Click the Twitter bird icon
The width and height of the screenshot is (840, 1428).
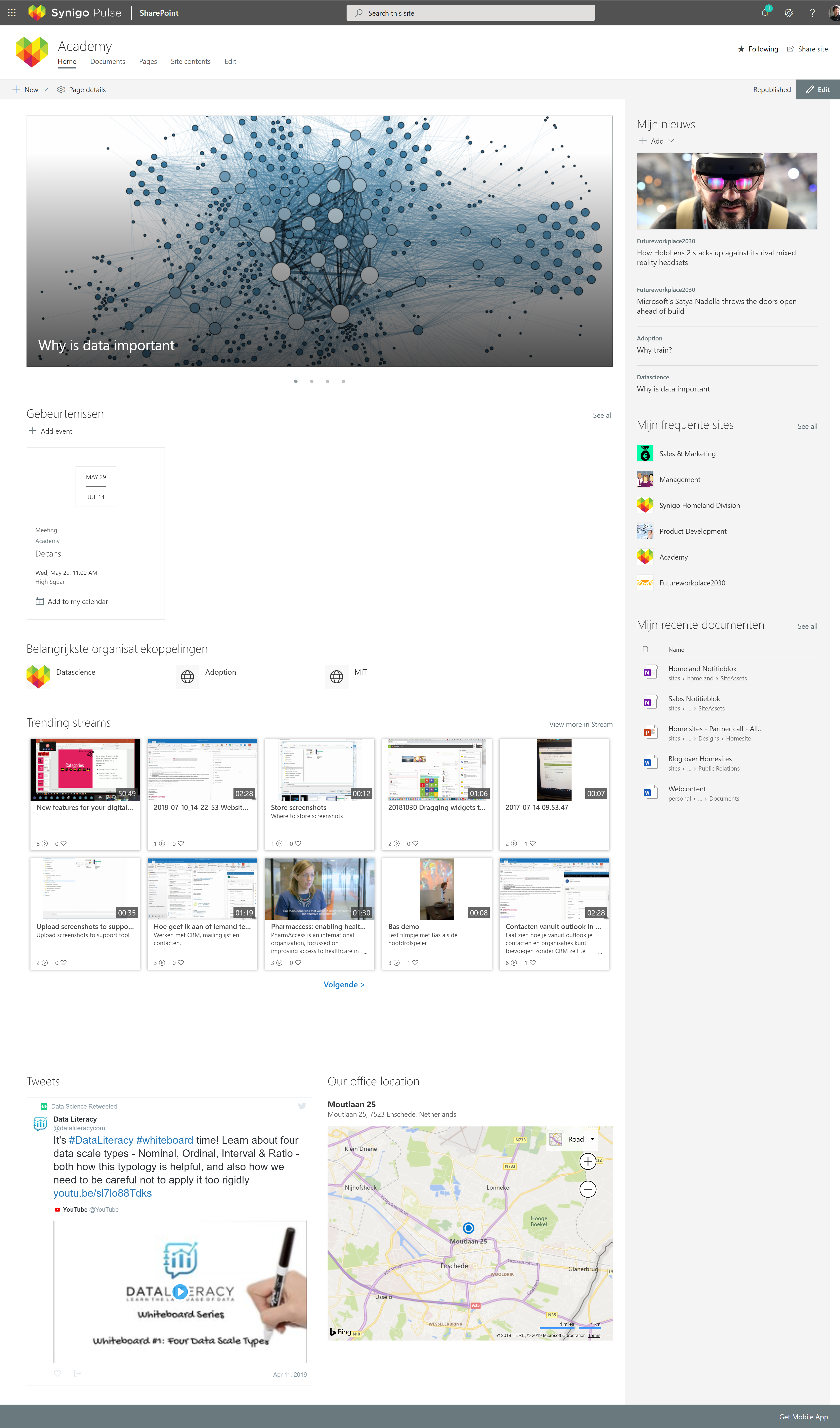(302, 1106)
